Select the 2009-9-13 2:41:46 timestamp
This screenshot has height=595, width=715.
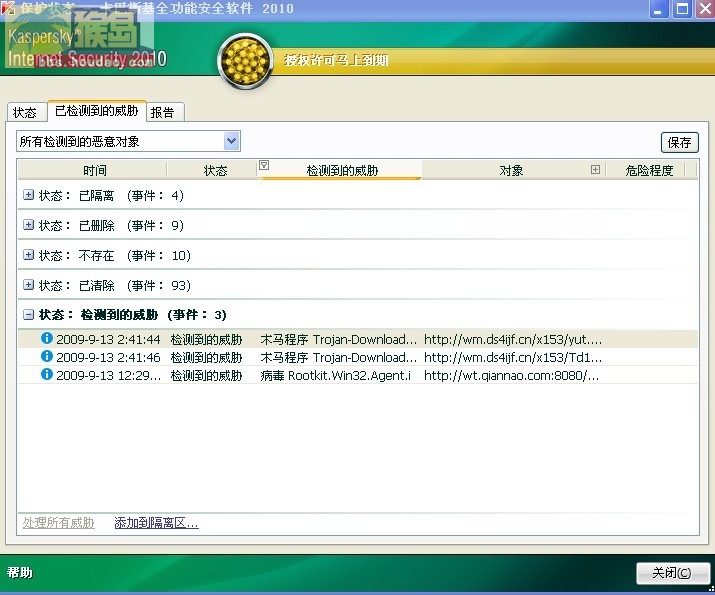[108, 357]
